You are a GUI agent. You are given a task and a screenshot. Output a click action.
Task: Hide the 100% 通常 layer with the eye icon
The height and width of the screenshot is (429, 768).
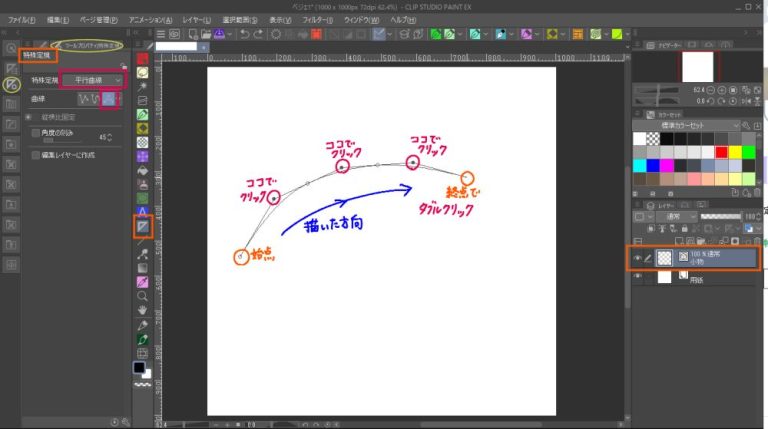pos(638,258)
